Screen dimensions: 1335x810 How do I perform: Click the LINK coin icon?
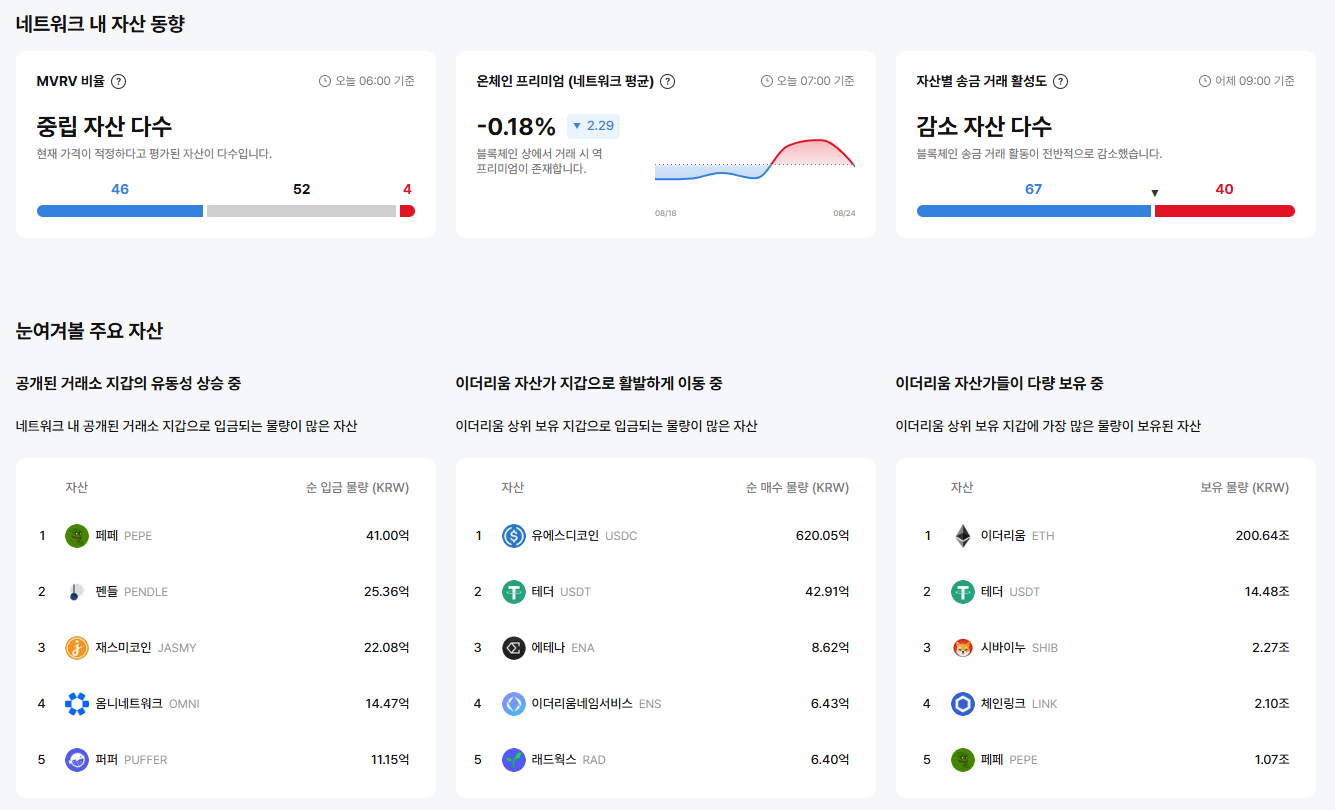[x=963, y=704]
